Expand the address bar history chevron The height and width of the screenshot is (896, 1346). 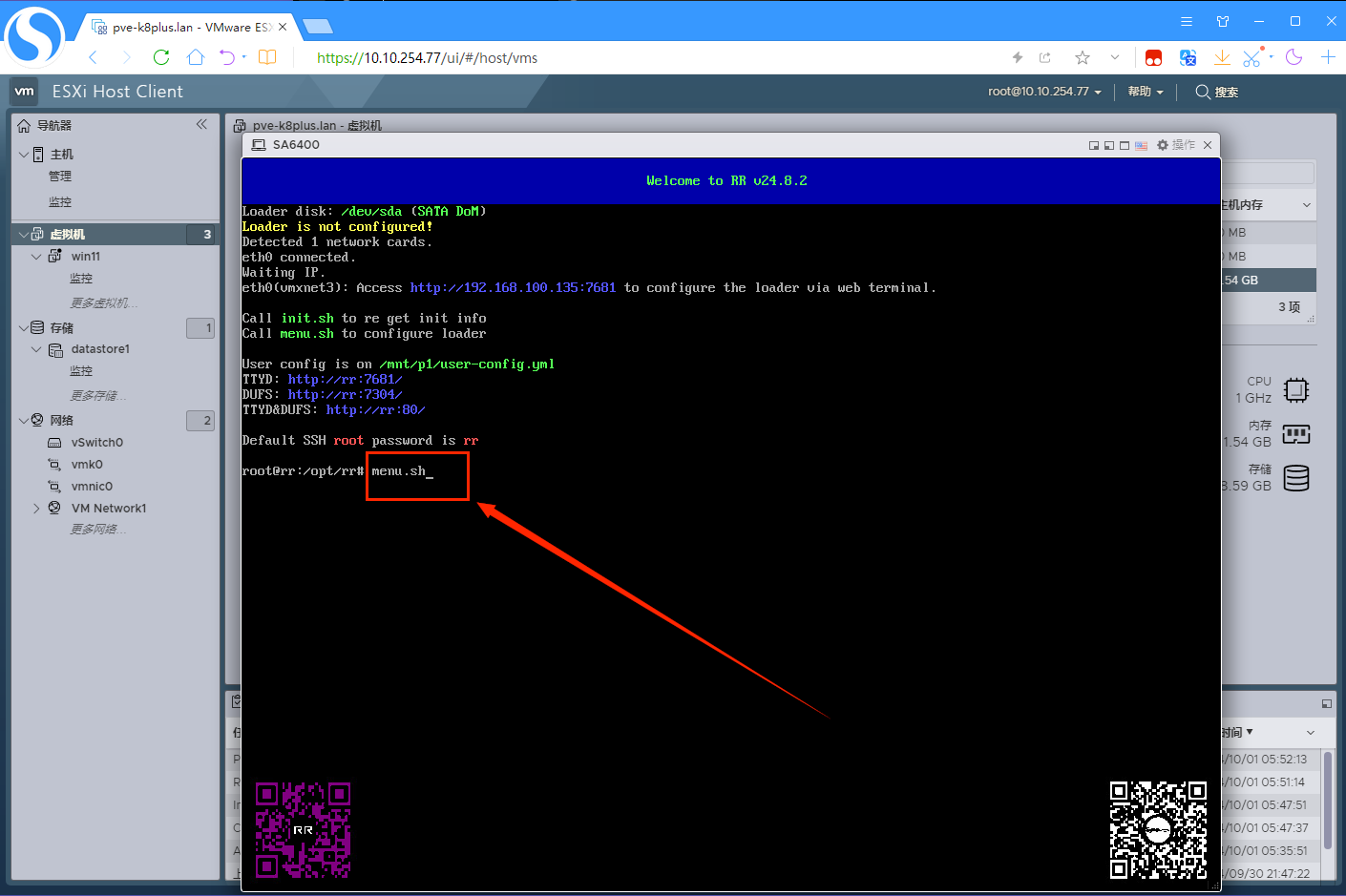point(1115,57)
